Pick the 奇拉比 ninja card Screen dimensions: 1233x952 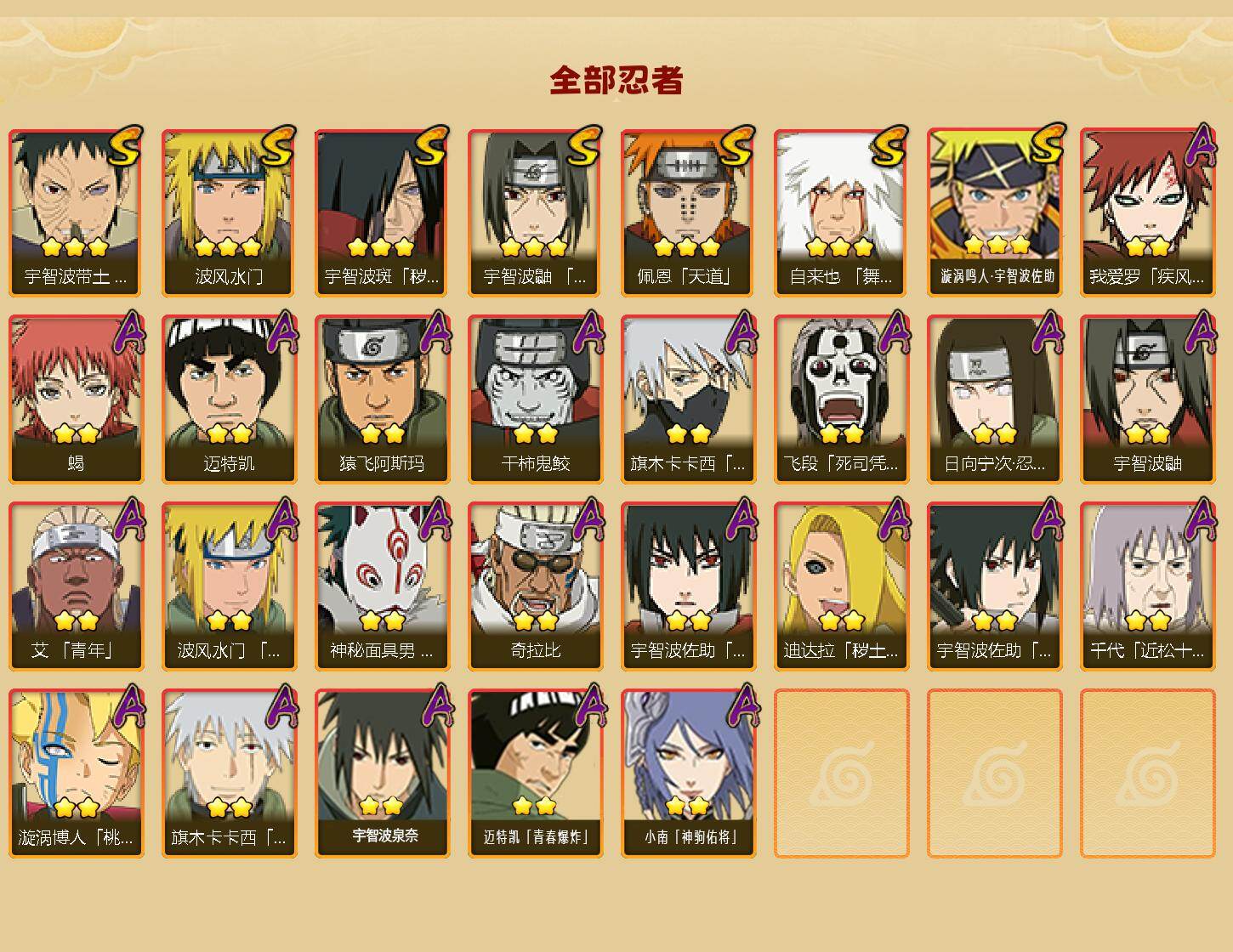[536, 586]
